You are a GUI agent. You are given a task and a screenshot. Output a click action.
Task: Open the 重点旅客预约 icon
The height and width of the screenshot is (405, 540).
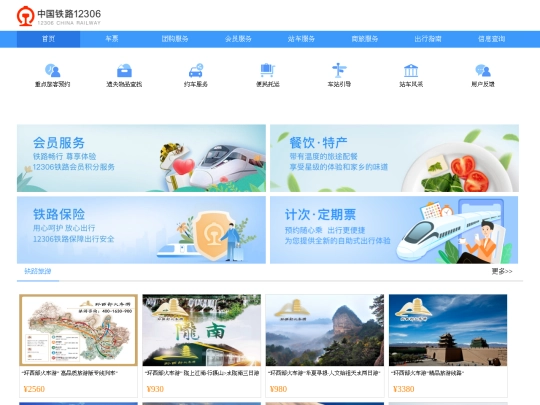[x=53, y=71]
